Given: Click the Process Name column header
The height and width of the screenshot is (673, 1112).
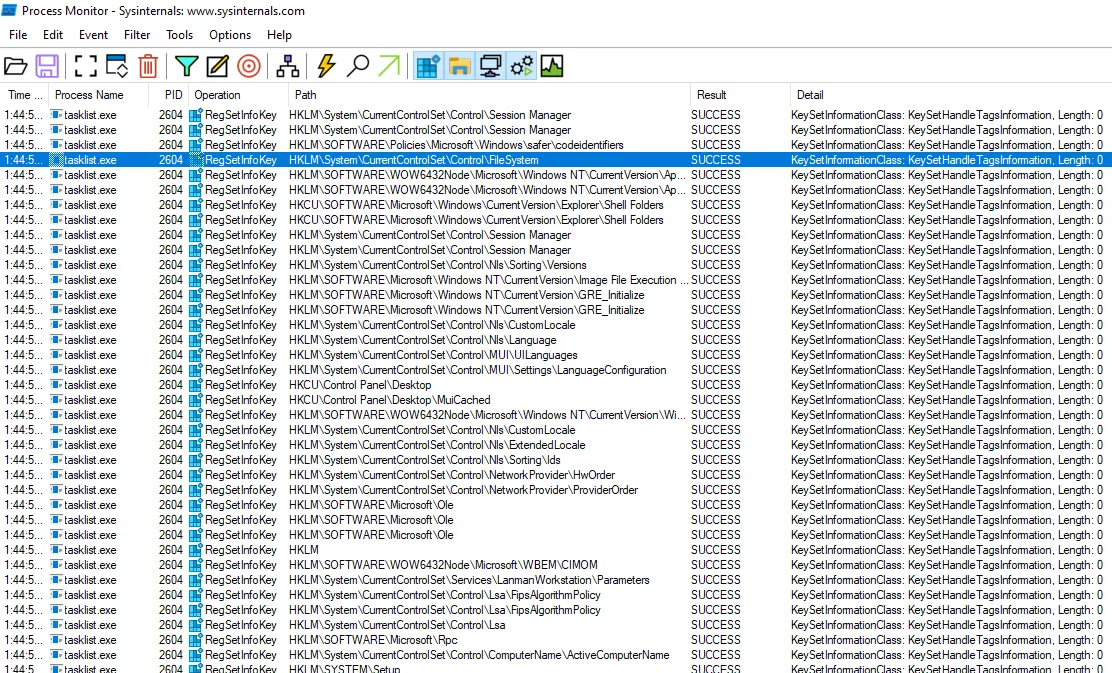Looking at the screenshot, I should point(98,95).
